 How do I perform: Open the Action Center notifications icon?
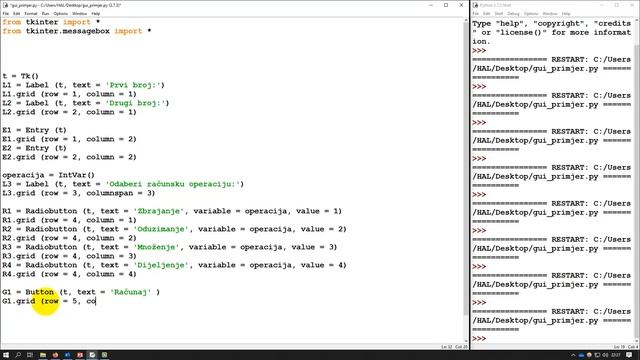click(629, 355)
